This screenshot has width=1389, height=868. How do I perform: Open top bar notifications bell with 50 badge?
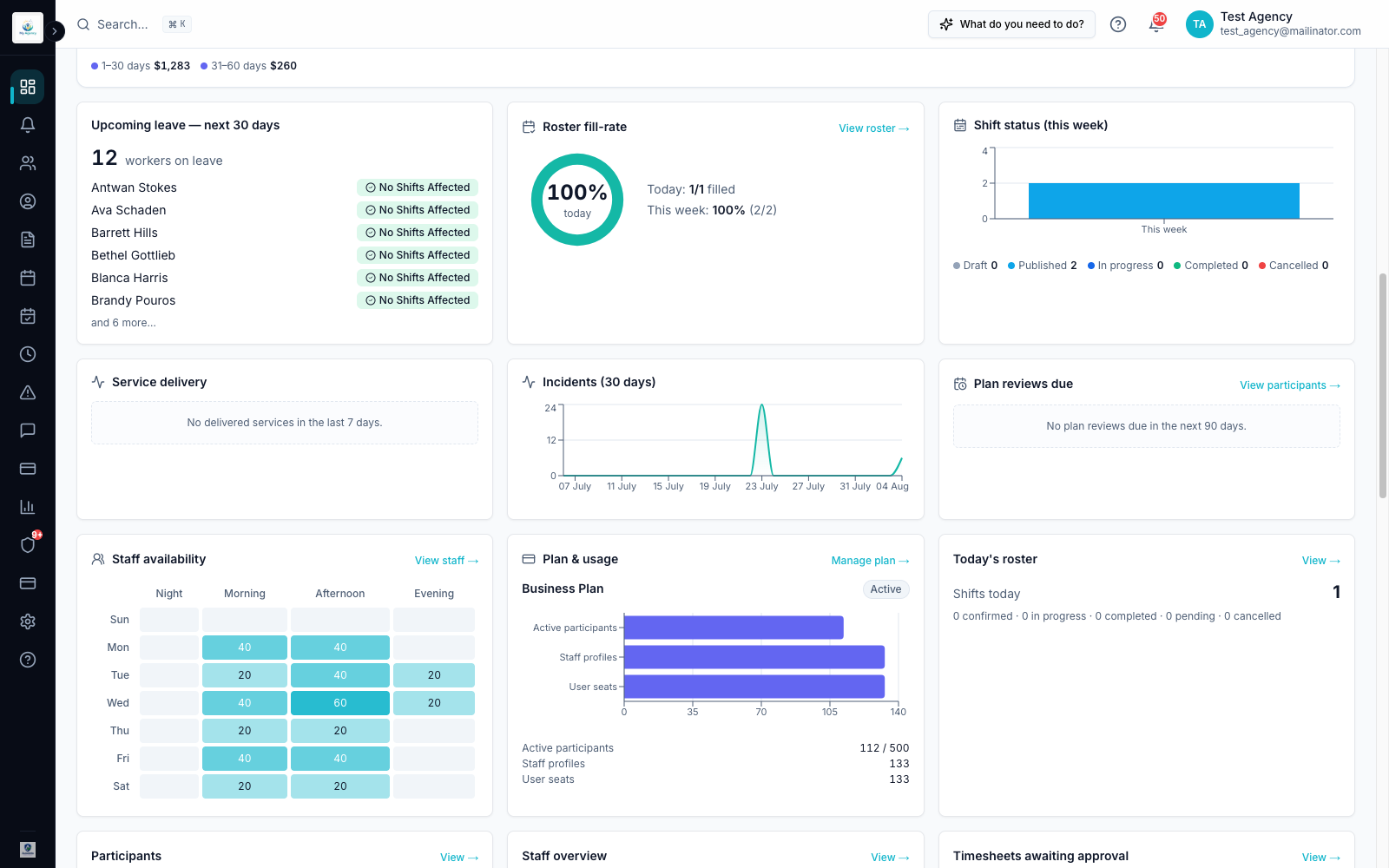1156,24
